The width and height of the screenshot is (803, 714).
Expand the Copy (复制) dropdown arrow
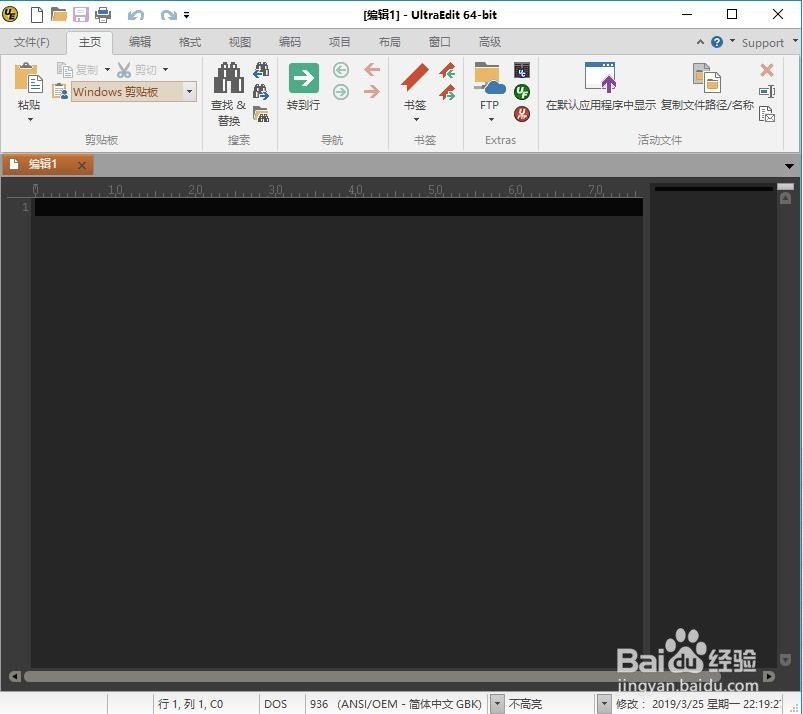click(x=107, y=69)
